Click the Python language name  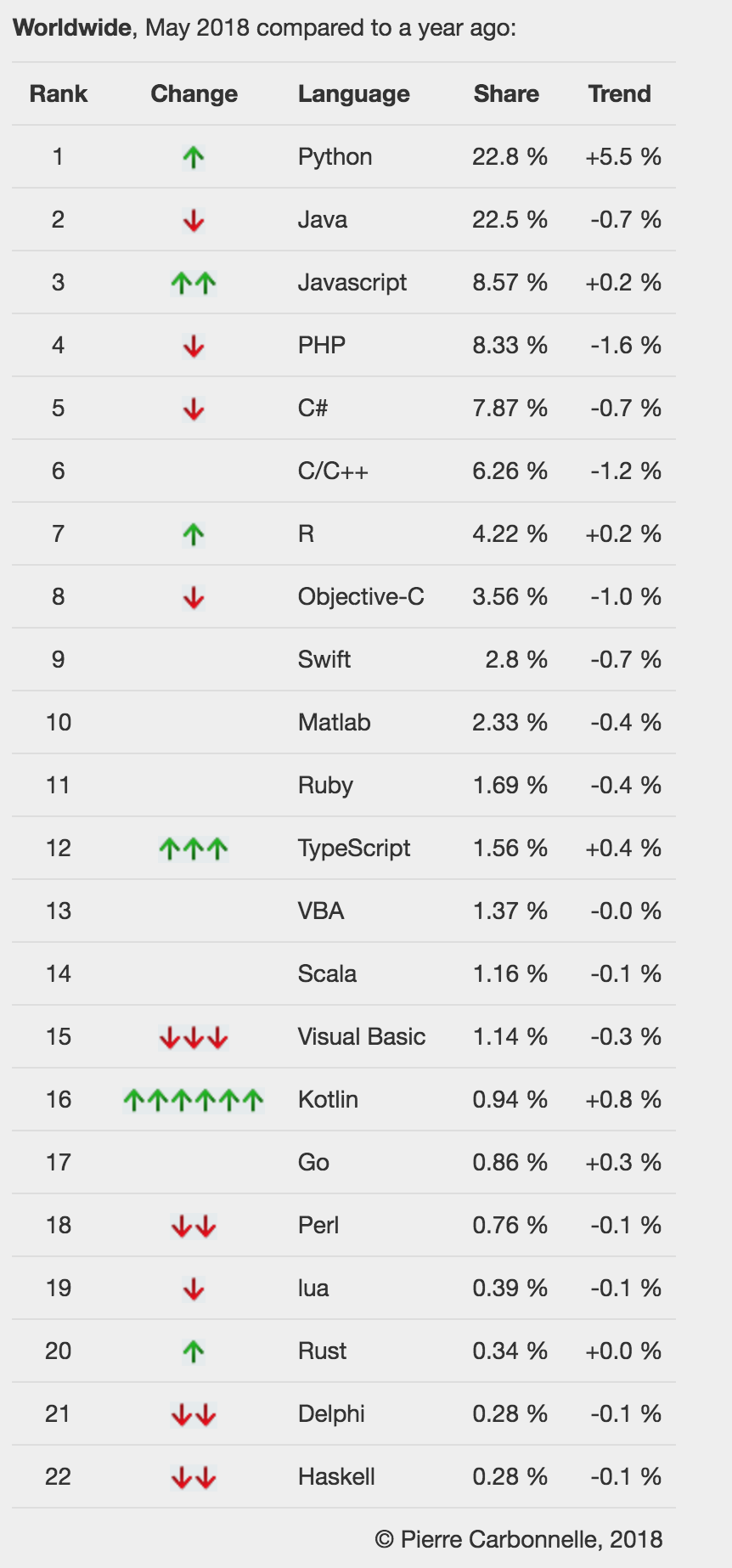tap(335, 157)
